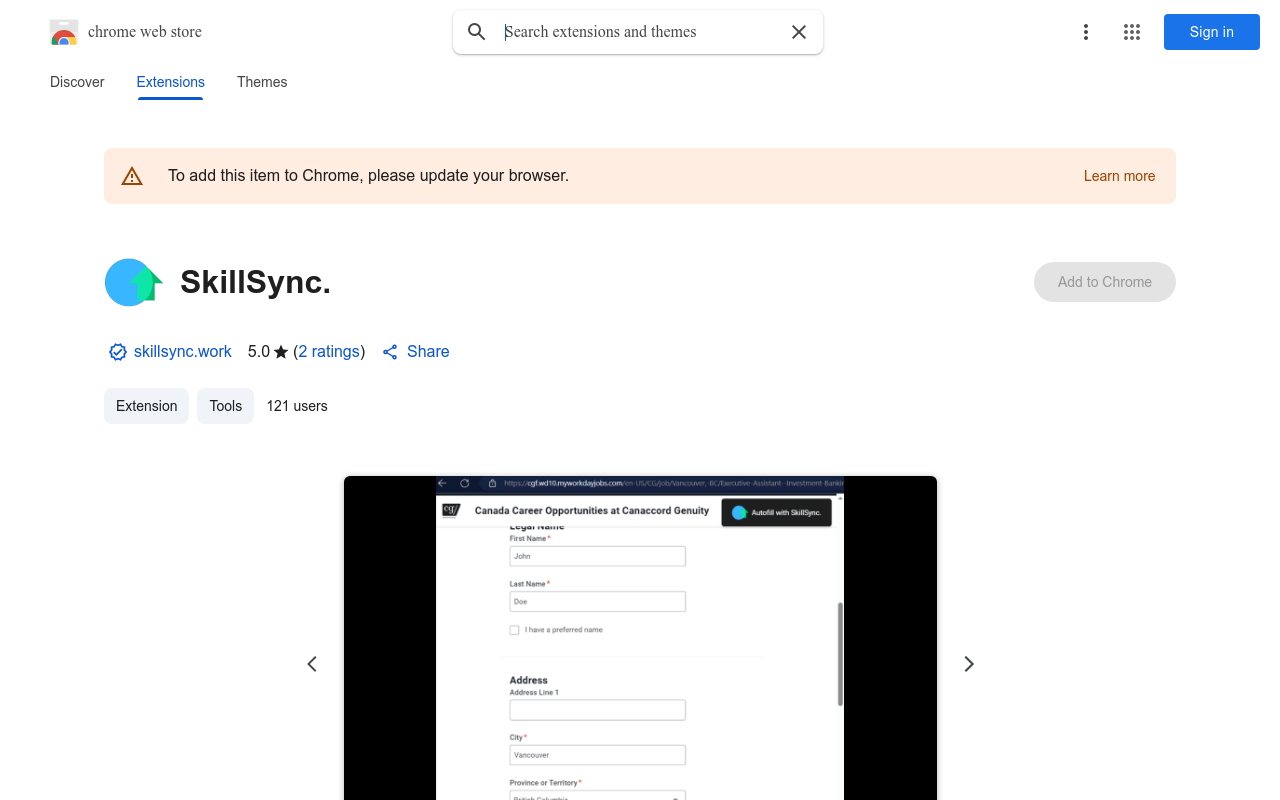Screen dimensions: 1280x800
Task: Open the 2 ratings link
Action: pyautogui.click(x=329, y=352)
